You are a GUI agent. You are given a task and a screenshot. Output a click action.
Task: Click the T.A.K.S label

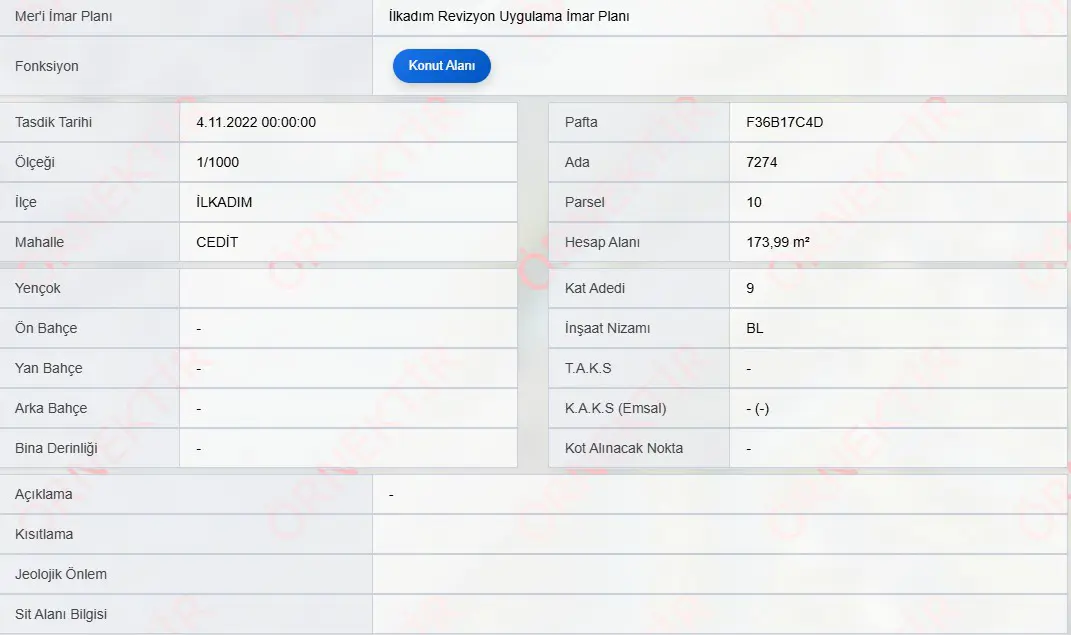588,369
